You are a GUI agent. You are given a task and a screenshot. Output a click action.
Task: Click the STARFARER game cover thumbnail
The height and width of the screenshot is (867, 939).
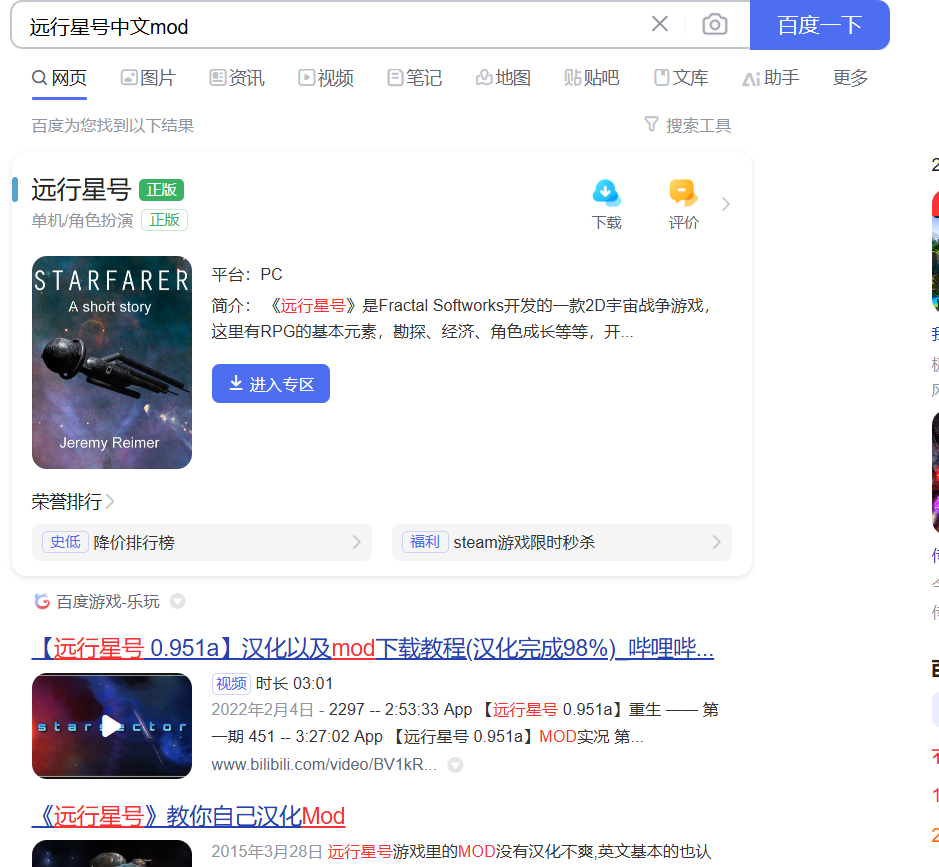pos(111,362)
